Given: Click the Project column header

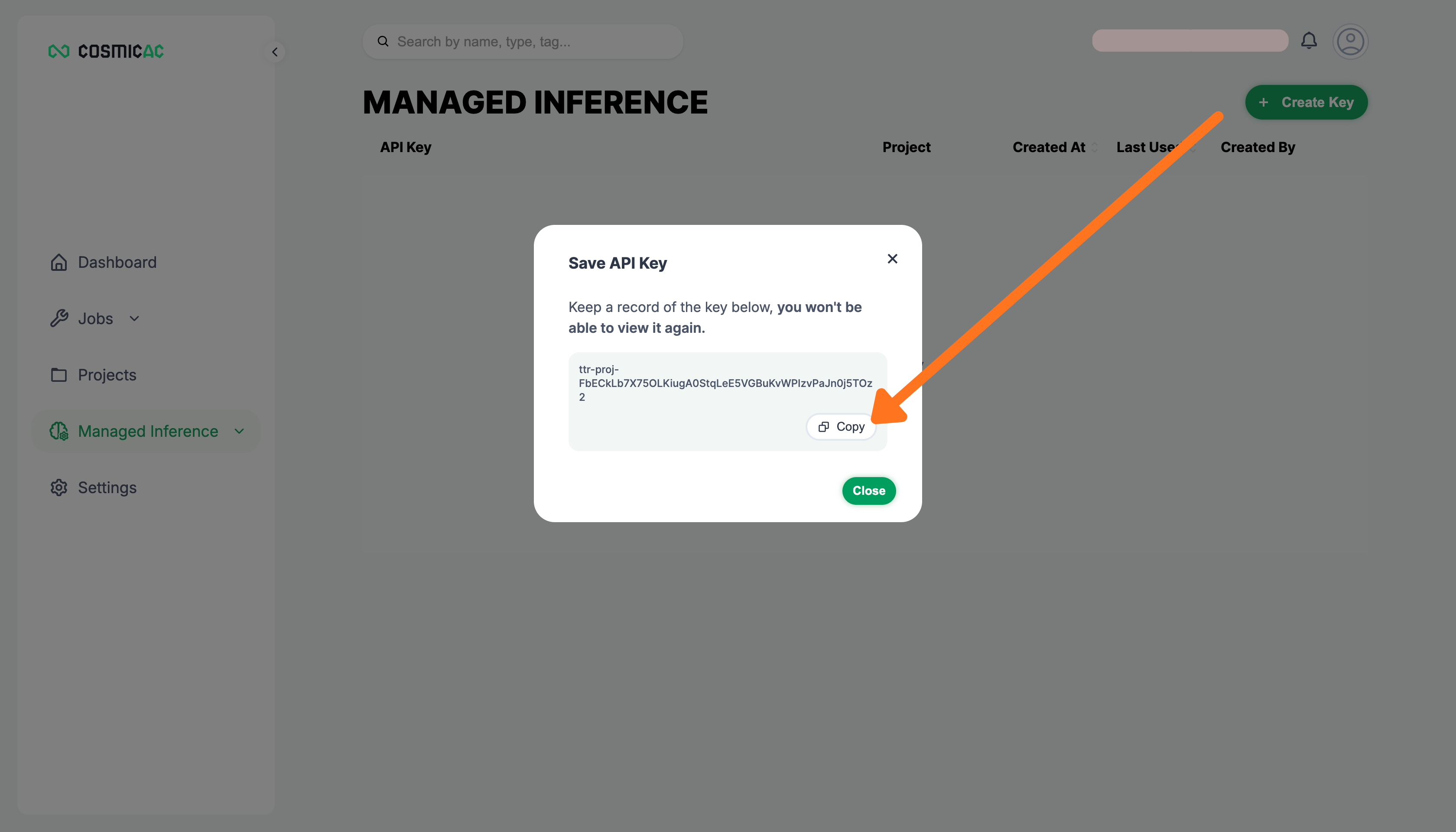Looking at the screenshot, I should 906,147.
